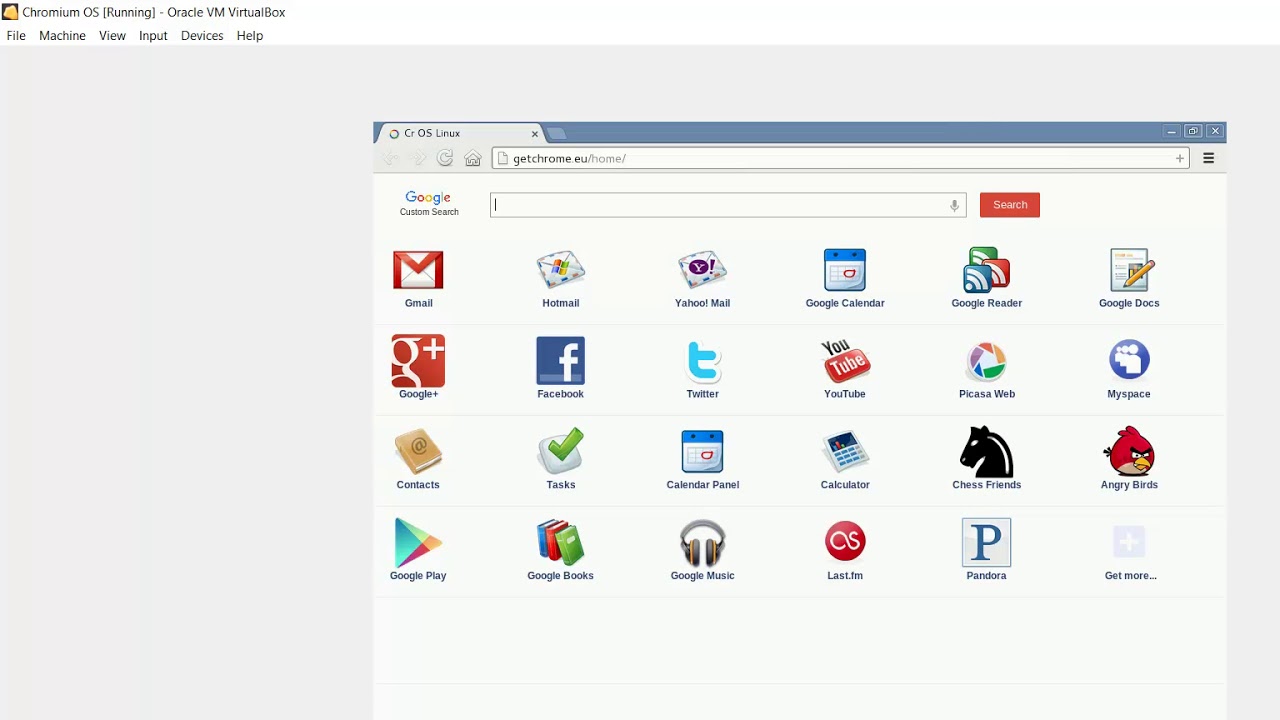1280x720 pixels.
Task: Launch Google Docs icon
Action: coord(1129,270)
